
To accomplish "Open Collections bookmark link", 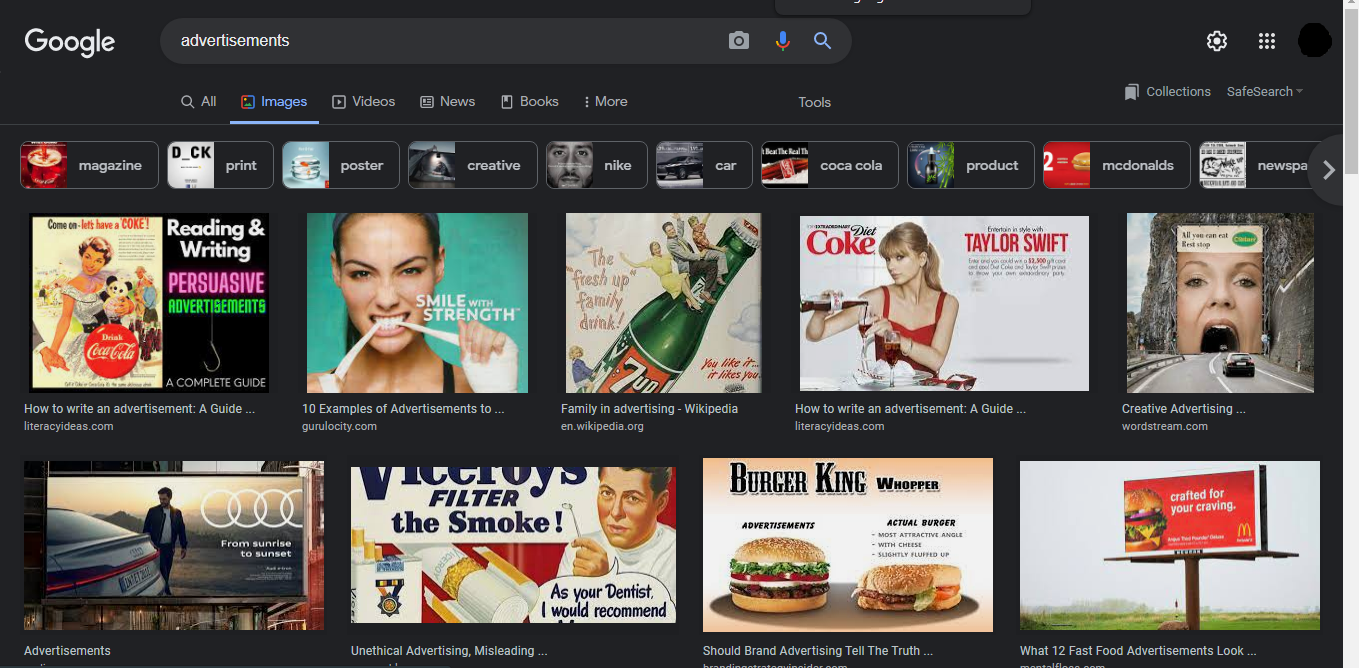I will (x=1167, y=92).
